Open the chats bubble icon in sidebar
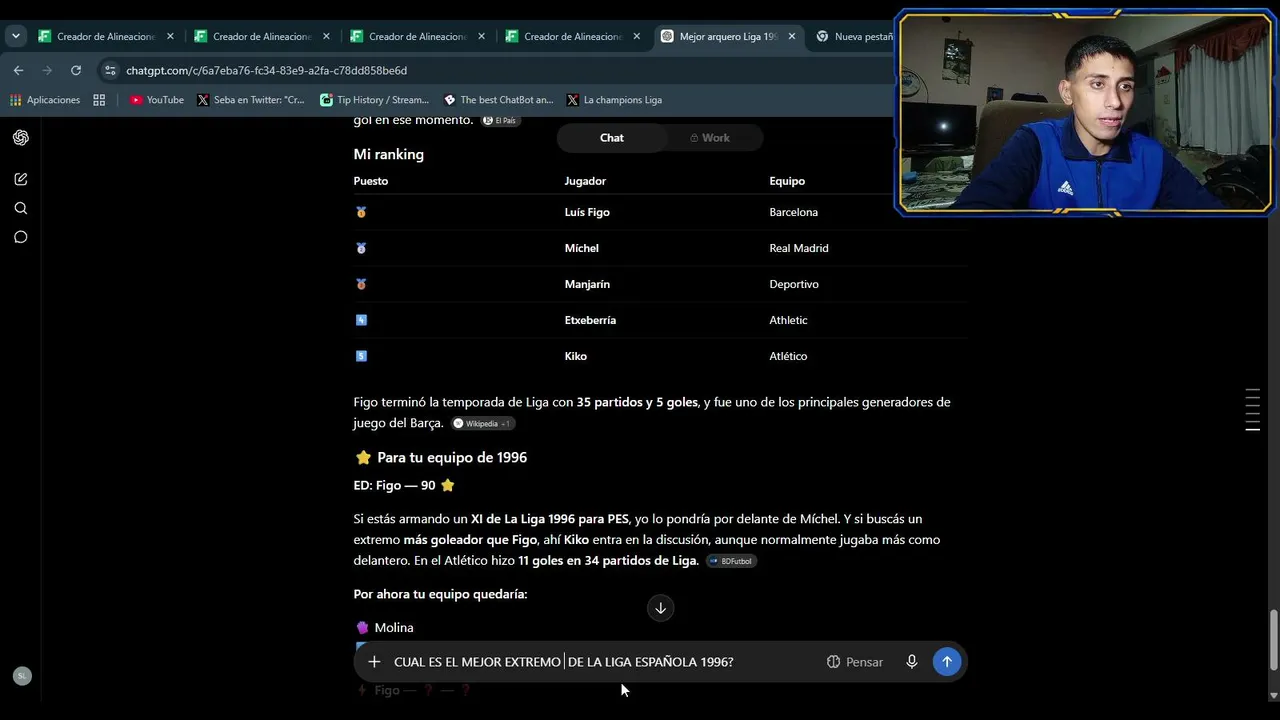 [21, 237]
